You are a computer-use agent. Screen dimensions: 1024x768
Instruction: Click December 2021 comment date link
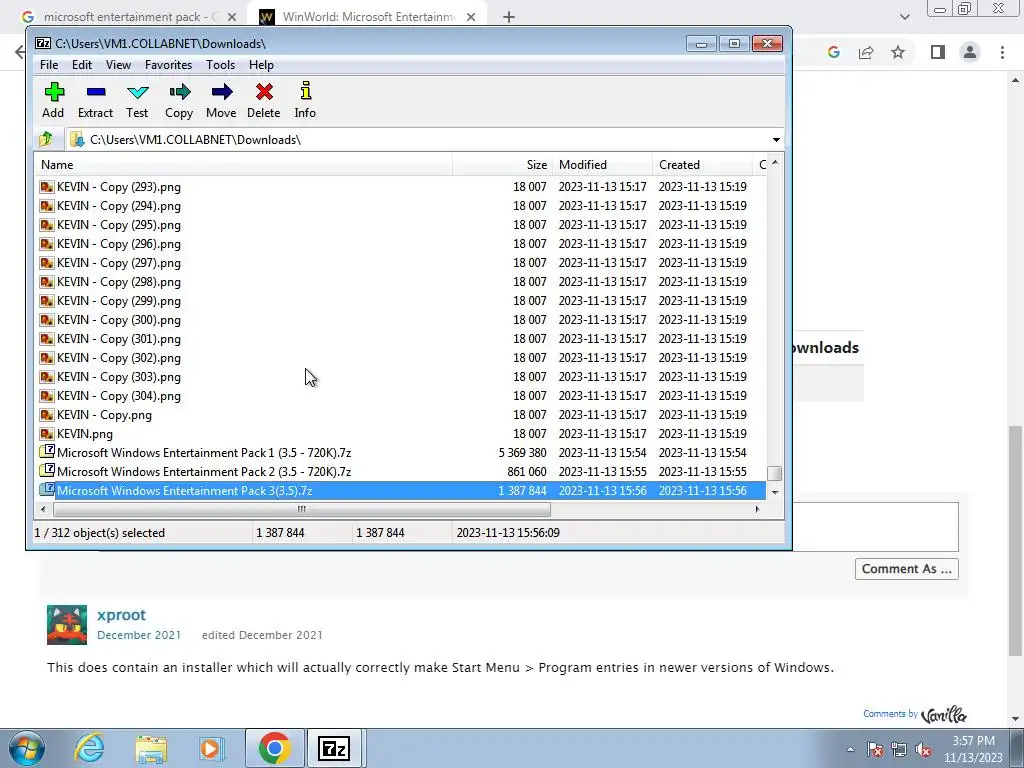pyautogui.click(x=139, y=635)
